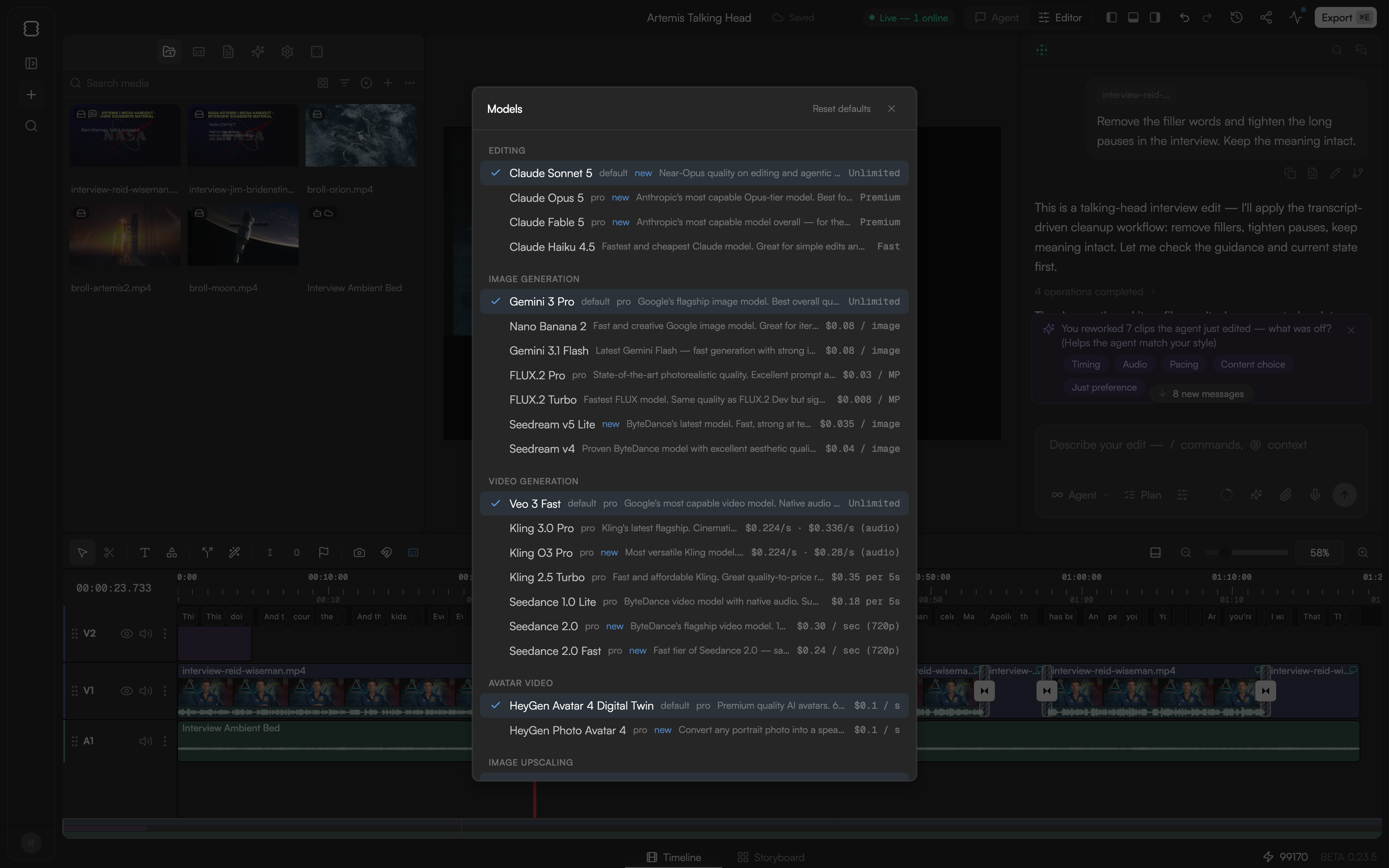Mute the A1 audio track
1389x868 pixels.
(x=146, y=742)
